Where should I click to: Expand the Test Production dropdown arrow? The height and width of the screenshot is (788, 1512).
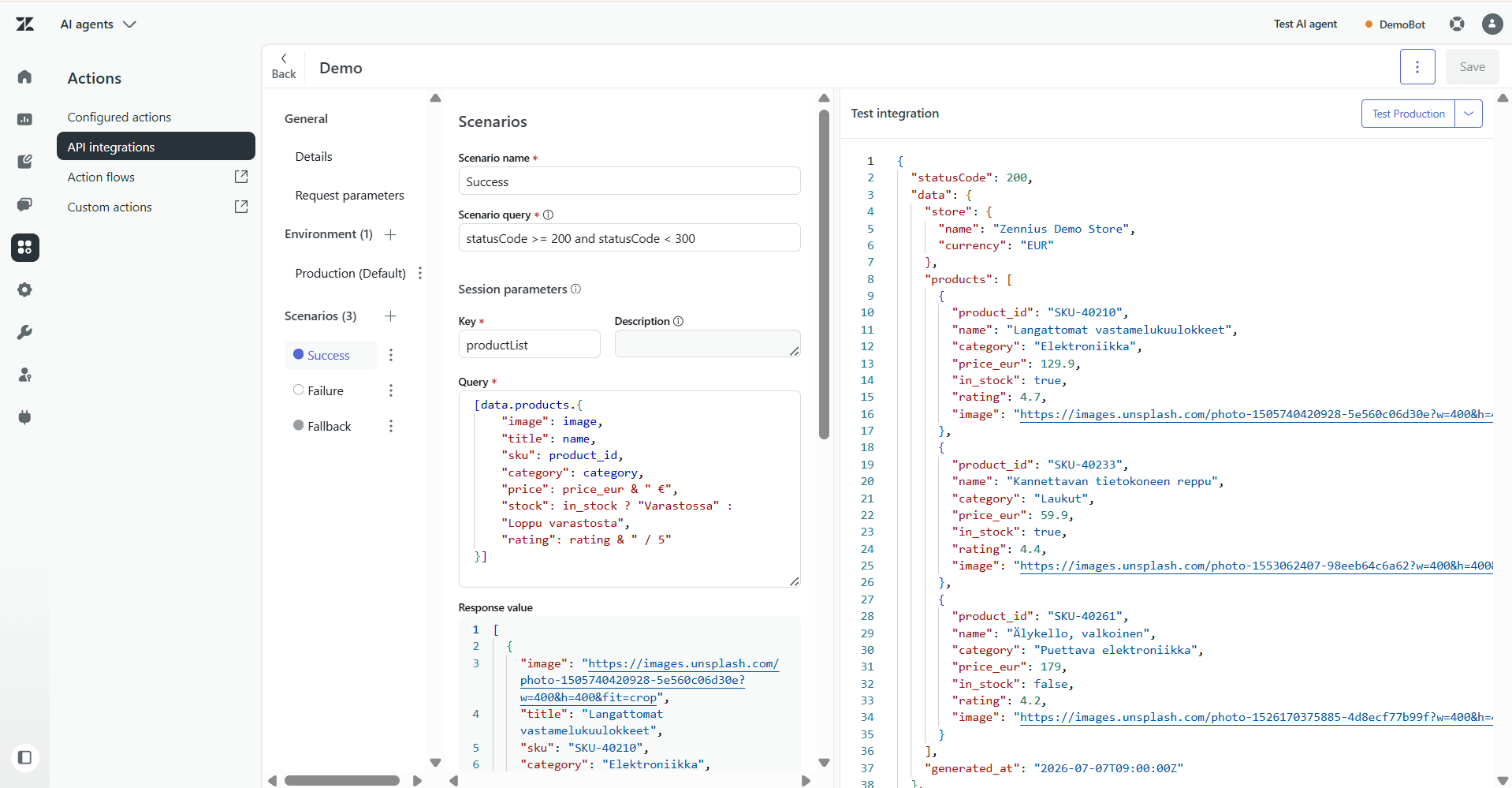(1469, 114)
